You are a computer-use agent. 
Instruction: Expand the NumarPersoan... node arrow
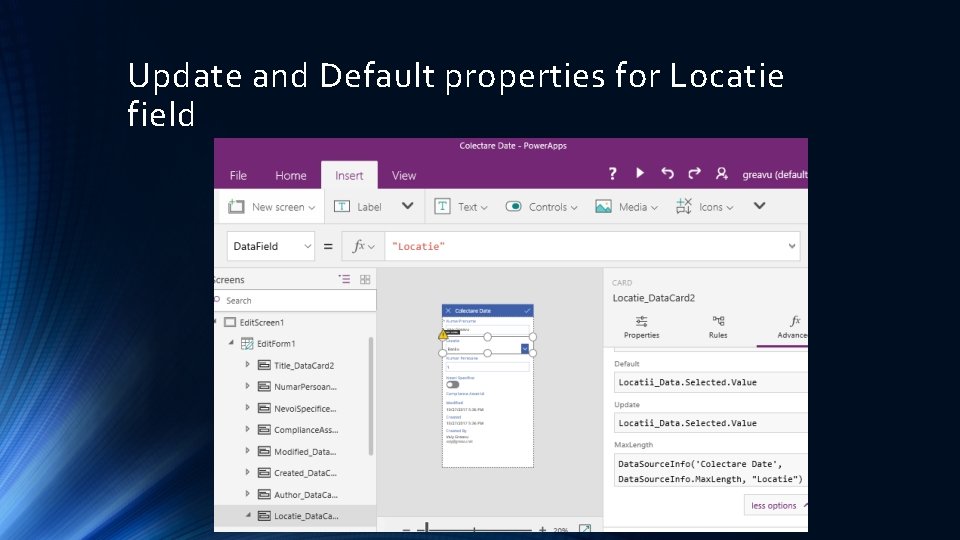(247, 386)
